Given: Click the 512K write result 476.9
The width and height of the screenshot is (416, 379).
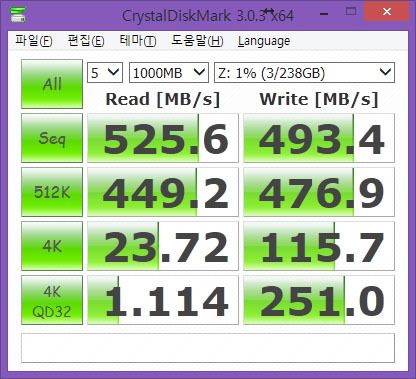Looking at the screenshot, I should (x=319, y=192).
